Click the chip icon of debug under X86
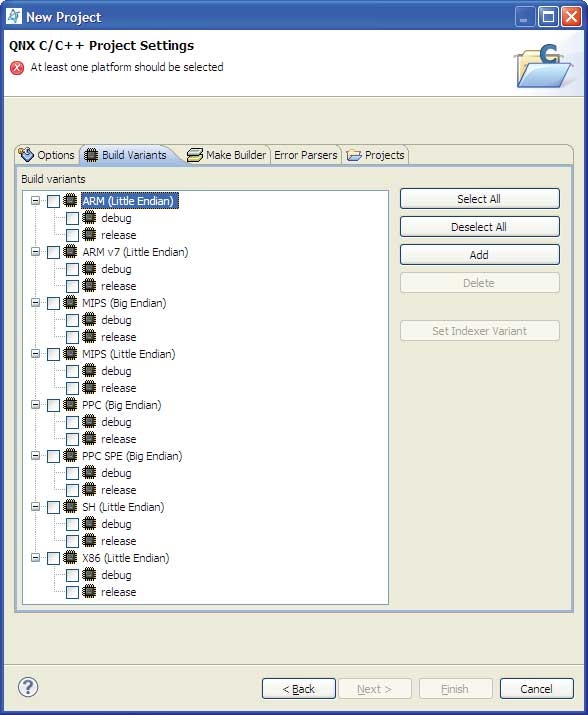Viewport: 588px width, 715px height. pyautogui.click(x=89, y=575)
